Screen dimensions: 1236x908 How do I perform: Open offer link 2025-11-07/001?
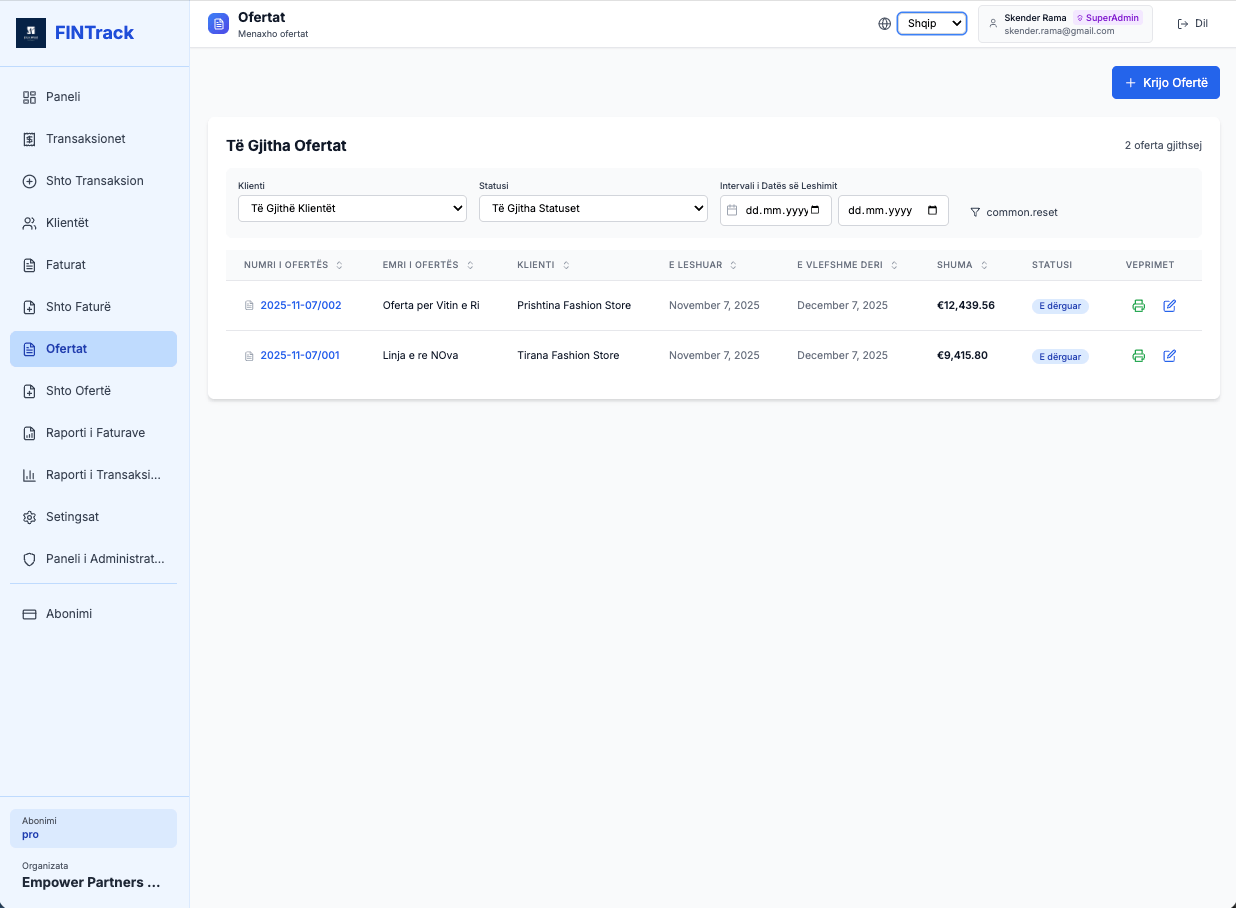[x=300, y=356]
